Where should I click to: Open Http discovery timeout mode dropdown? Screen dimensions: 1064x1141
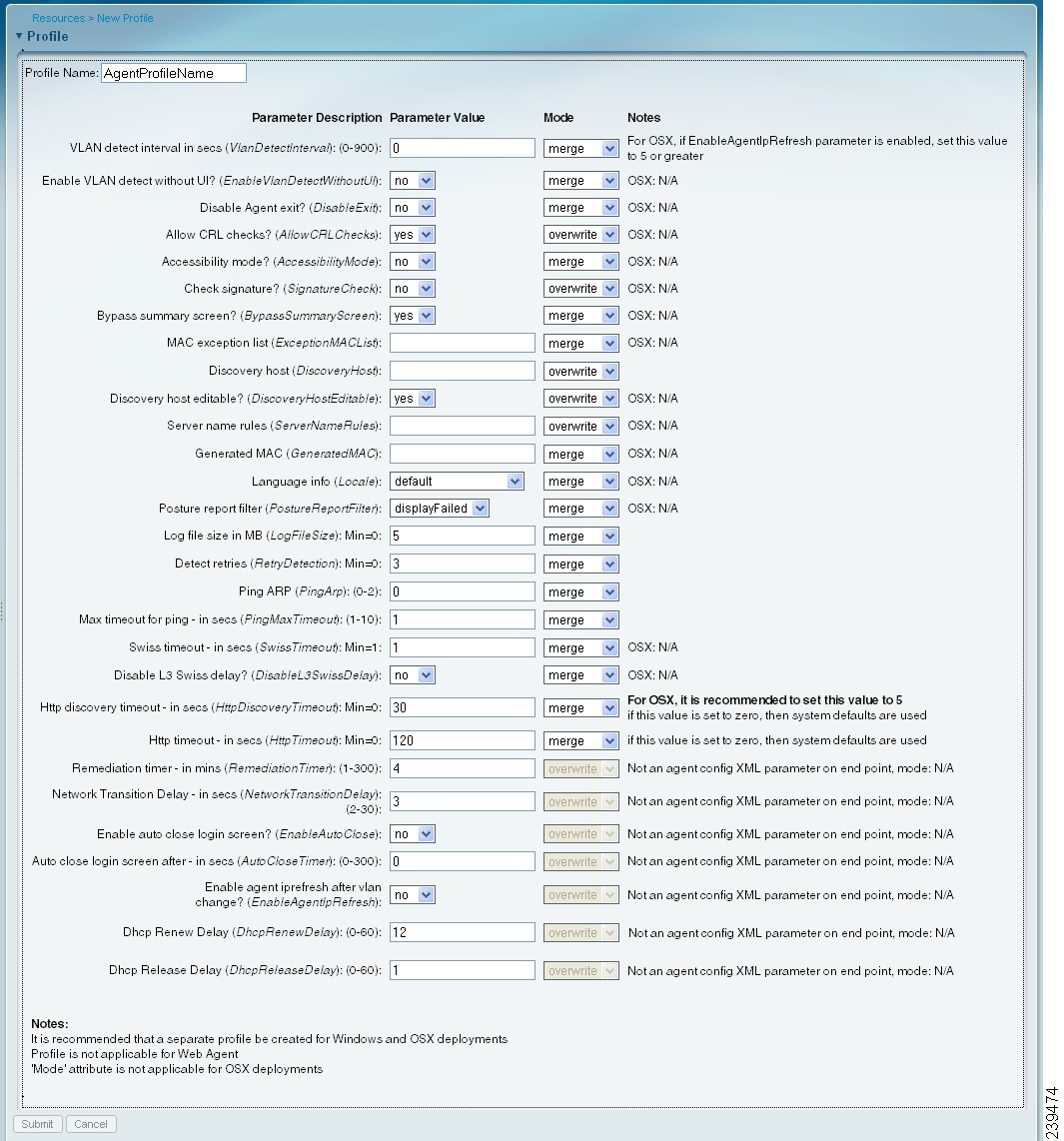point(580,708)
